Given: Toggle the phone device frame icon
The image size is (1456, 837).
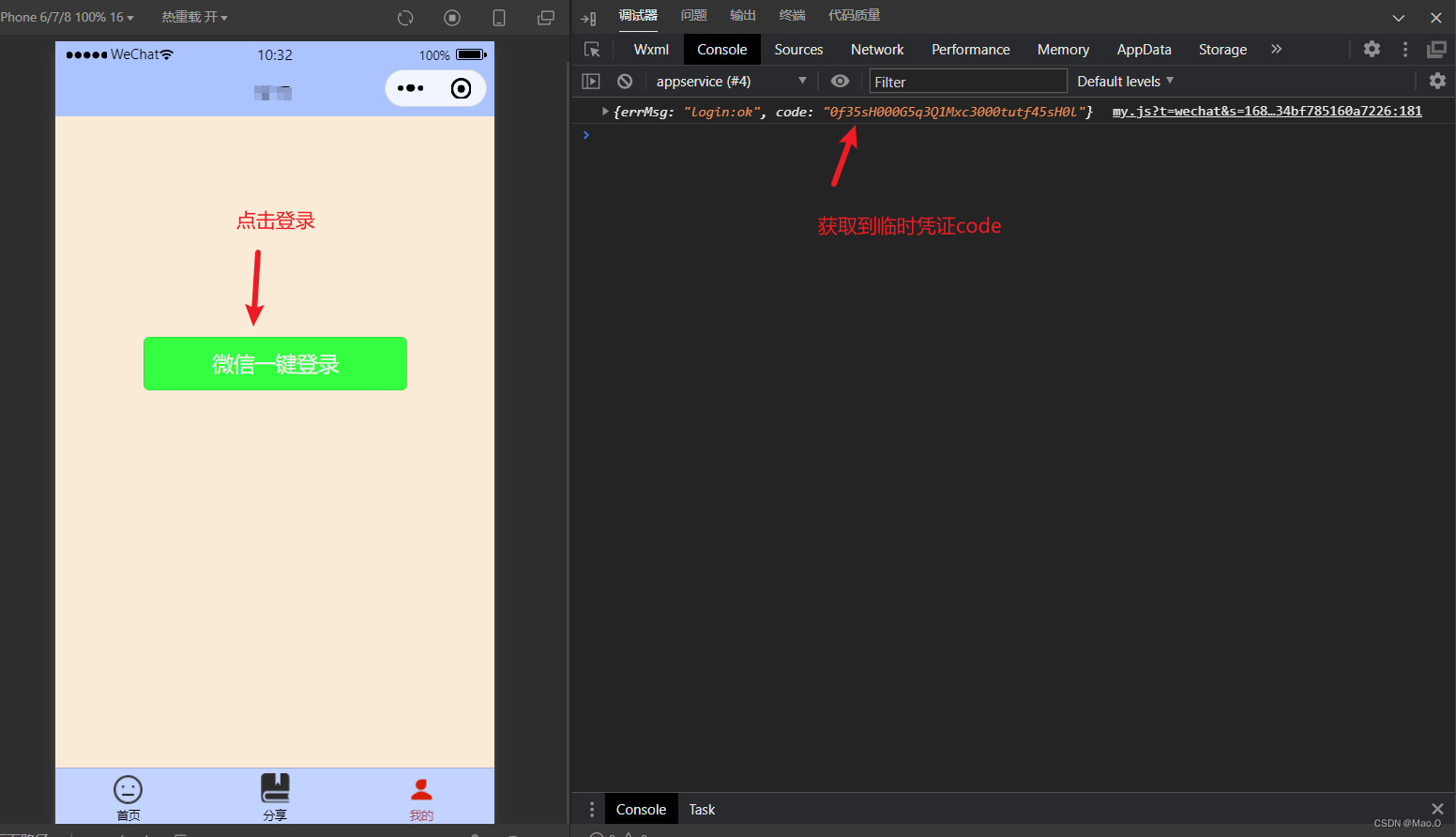Looking at the screenshot, I should tap(499, 18).
